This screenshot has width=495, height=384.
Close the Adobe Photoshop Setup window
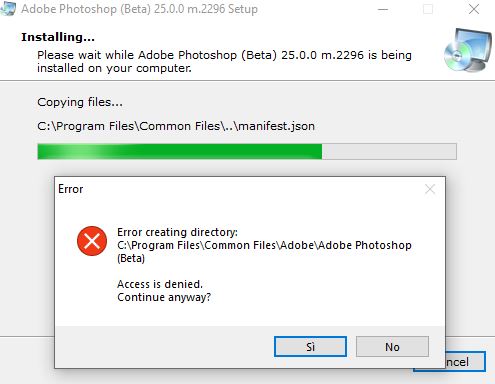point(474,9)
